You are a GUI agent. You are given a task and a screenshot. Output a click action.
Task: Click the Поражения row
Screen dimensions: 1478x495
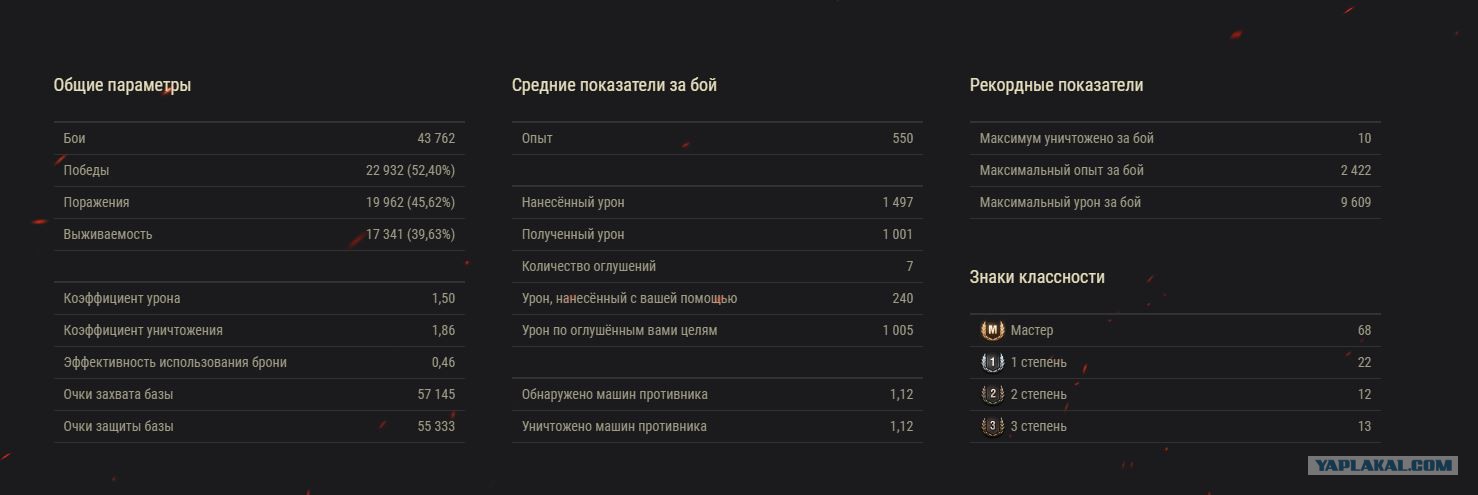pos(259,202)
